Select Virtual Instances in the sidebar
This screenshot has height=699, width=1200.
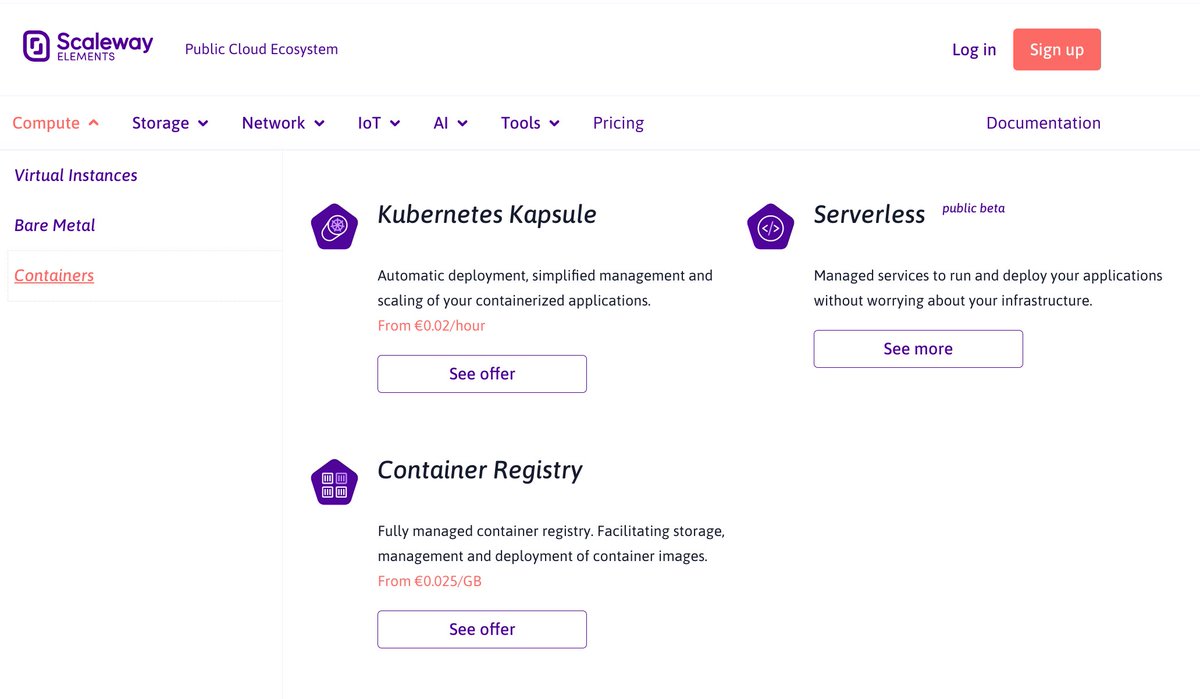click(76, 175)
